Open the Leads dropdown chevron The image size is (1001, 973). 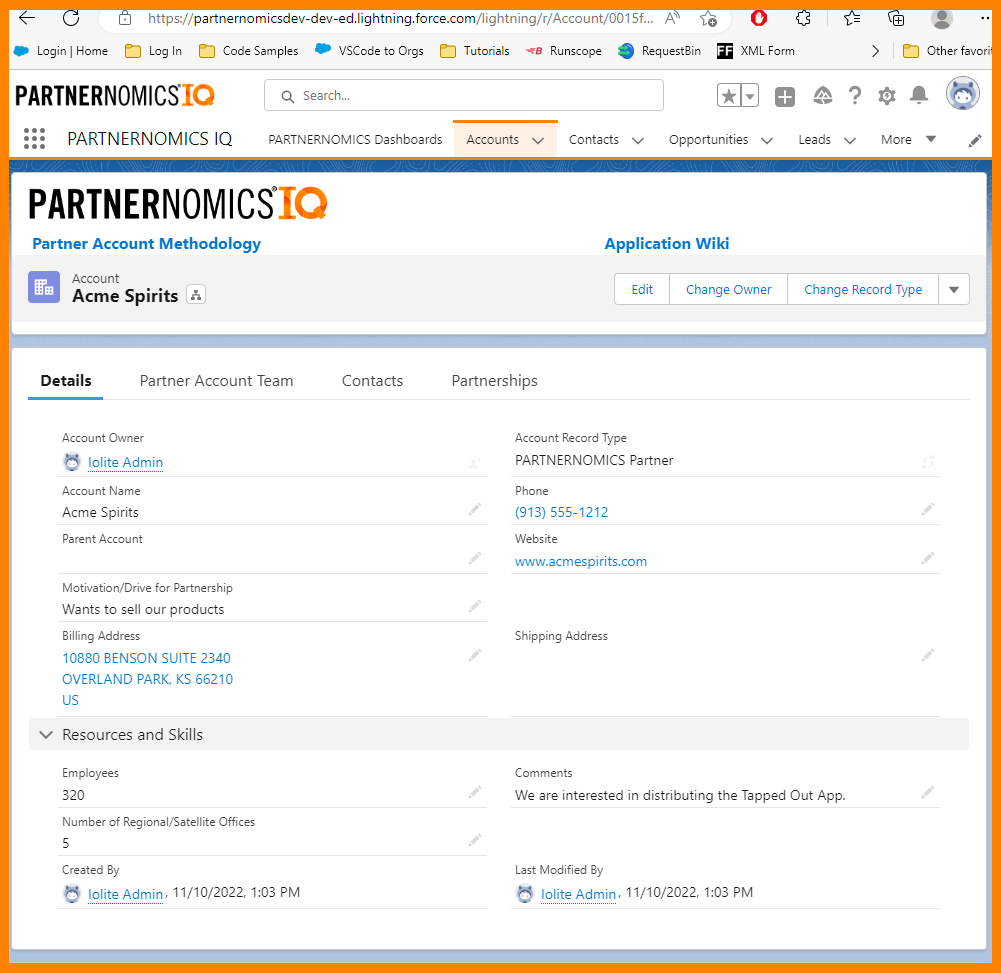point(850,140)
